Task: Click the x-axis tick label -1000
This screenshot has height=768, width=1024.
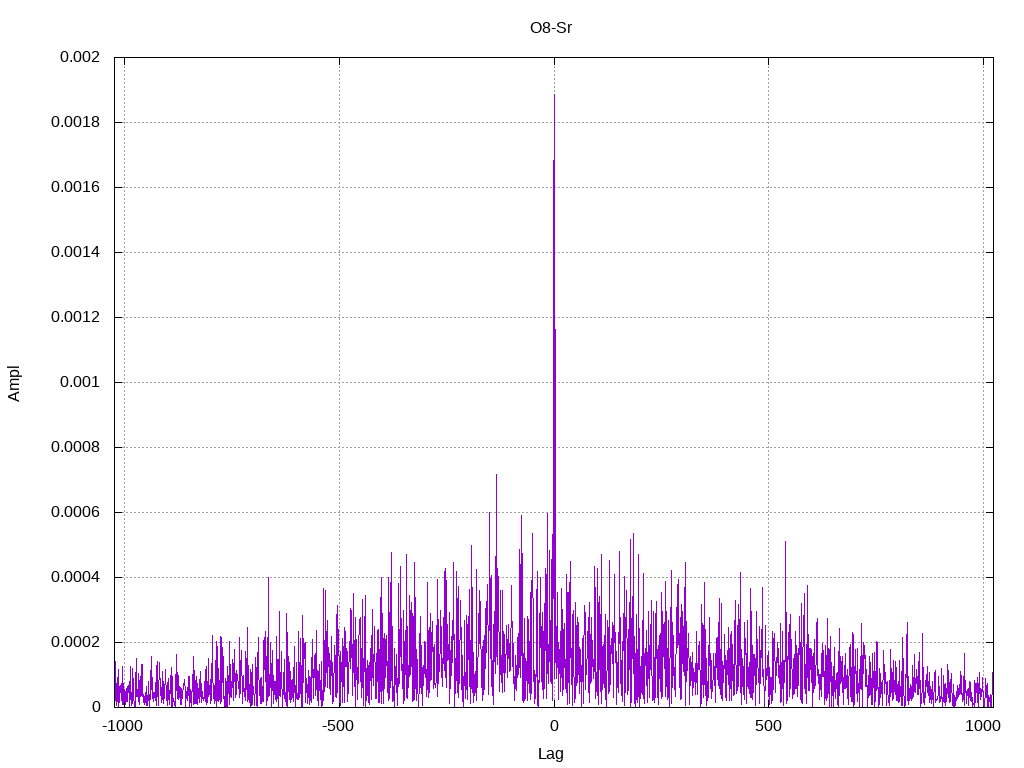Action: (122, 726)
